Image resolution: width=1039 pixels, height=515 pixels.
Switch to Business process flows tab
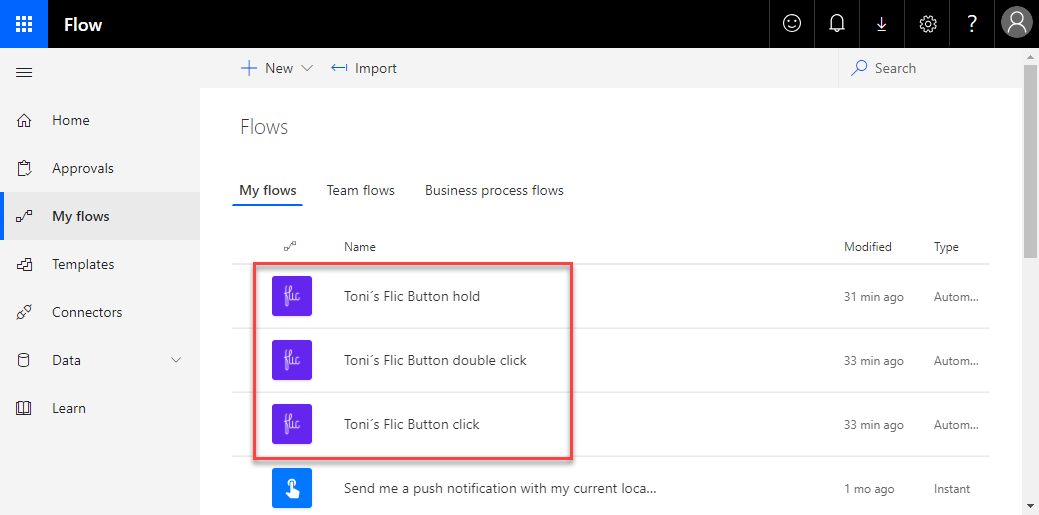point(494,190)
